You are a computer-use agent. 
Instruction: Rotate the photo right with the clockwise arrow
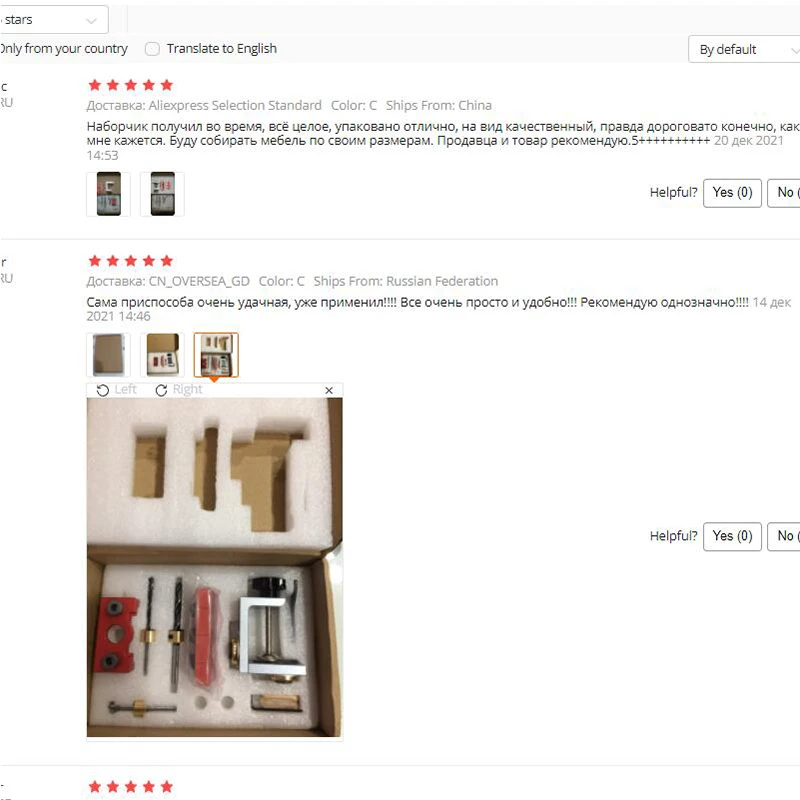pyautogui.click(x=161, y=390)
